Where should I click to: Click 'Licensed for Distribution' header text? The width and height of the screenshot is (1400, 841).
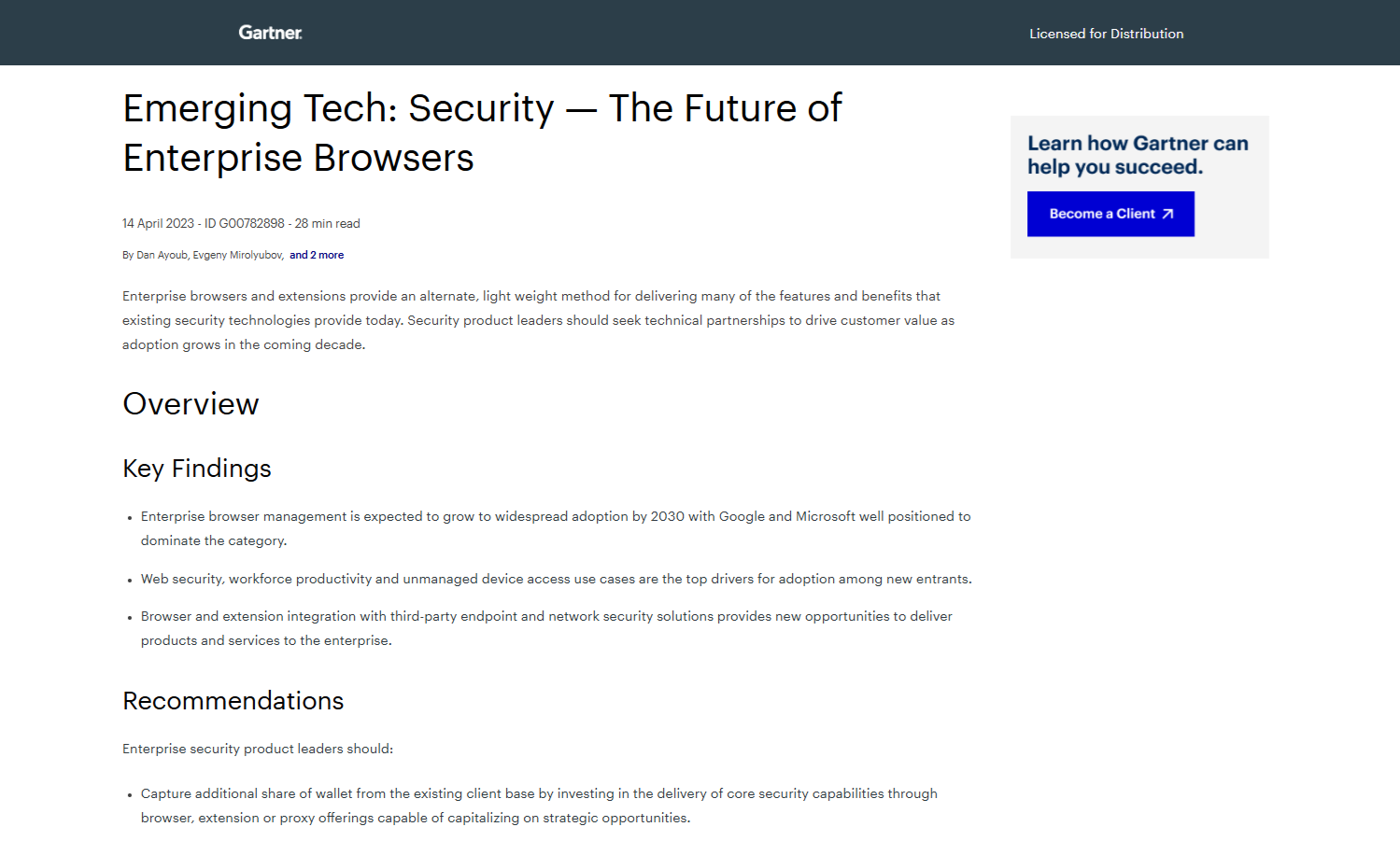click(x=1106, y=34)
